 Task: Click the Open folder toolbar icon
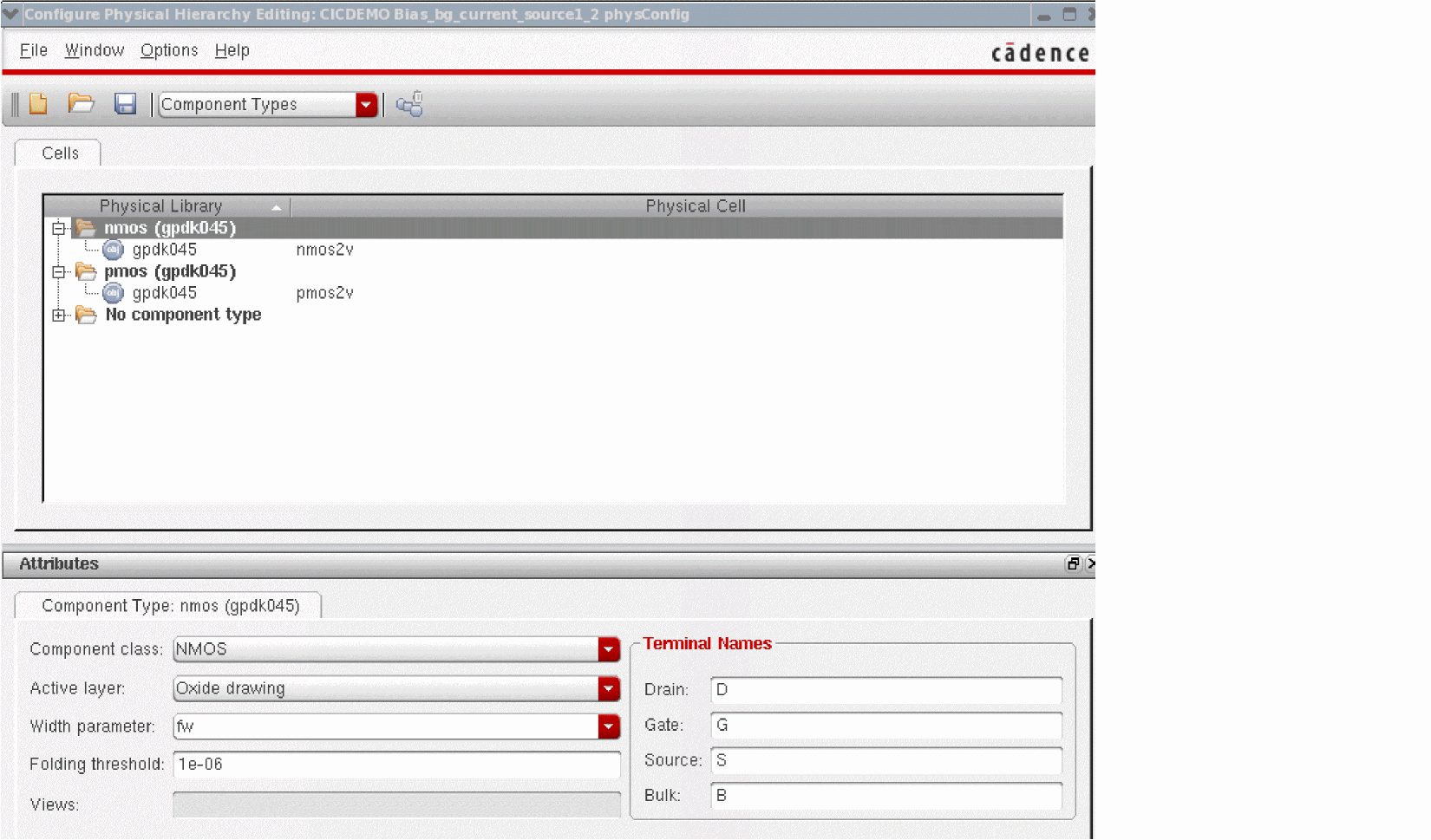click(81, 104)
